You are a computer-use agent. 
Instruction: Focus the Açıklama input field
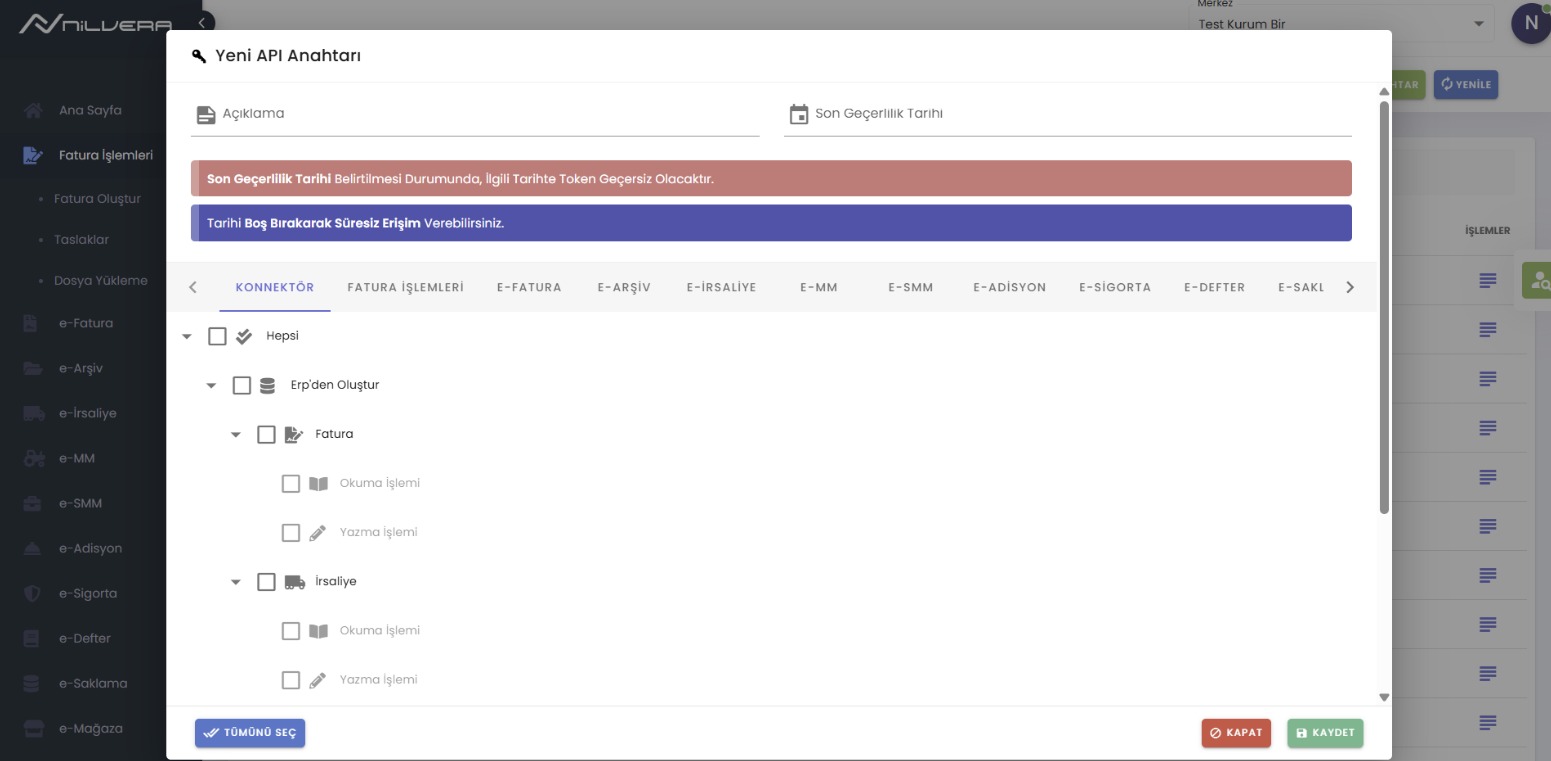(488, 114)
